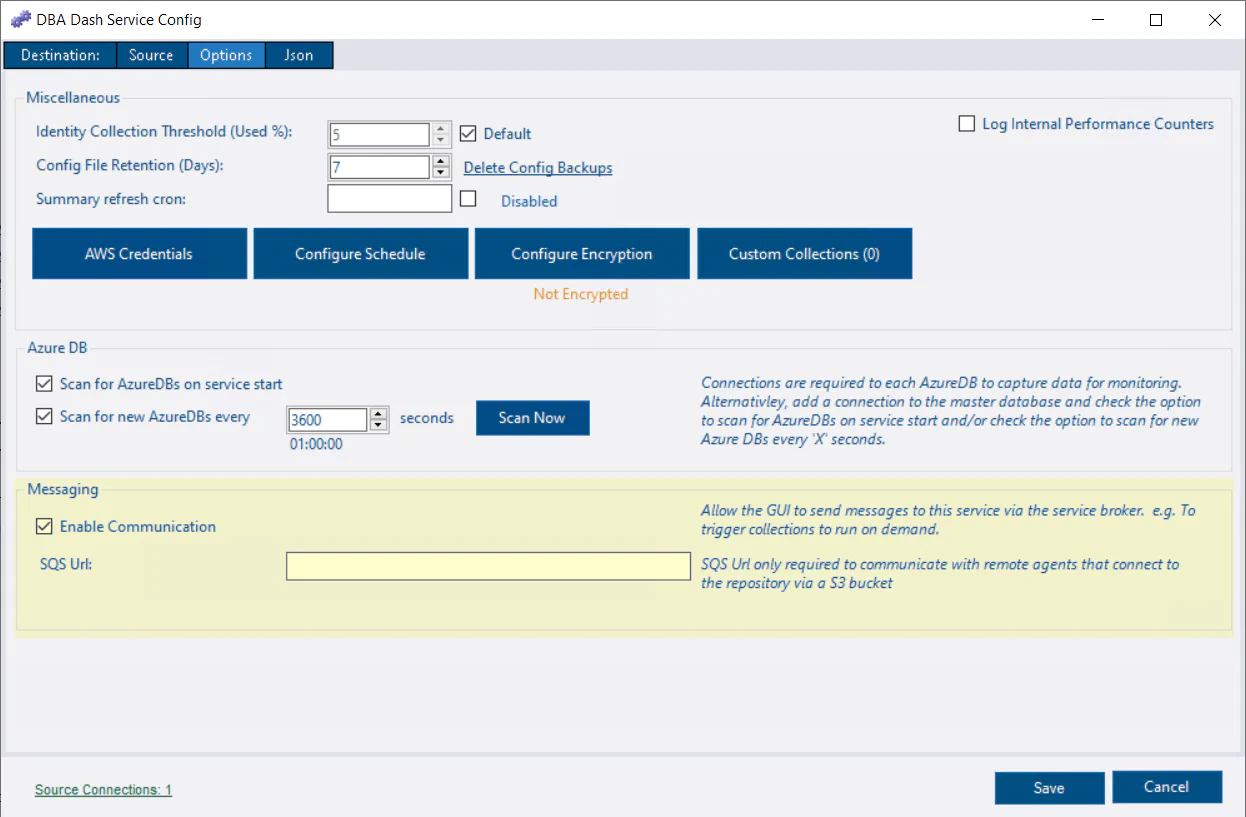The image size is (1246, 817).
Task: Open the Json tab
Action: tap(298, 55)
